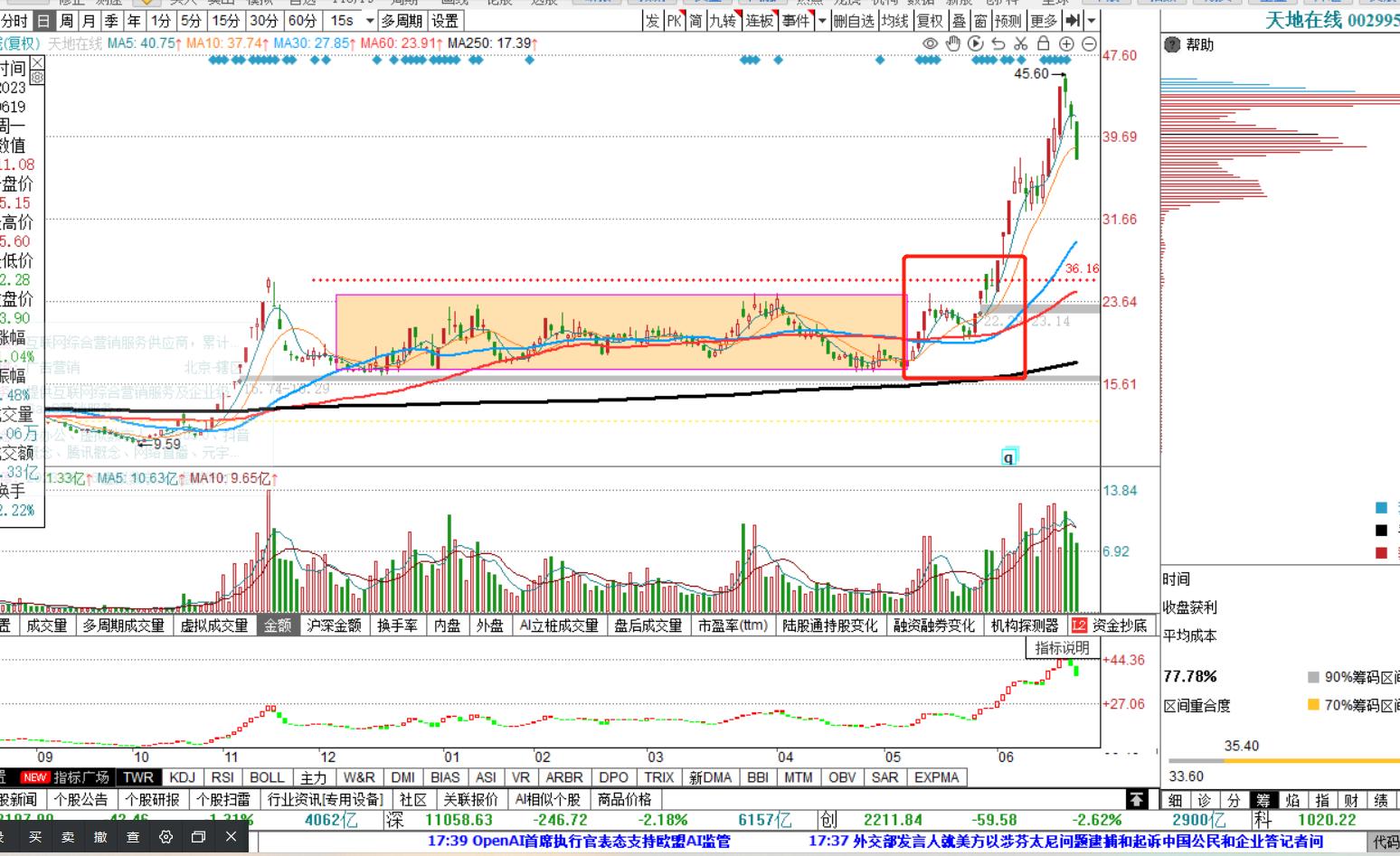Screen dimensions: 1400x856
Task: Click the 预测 forecast button
Action: pos(1007,21)
